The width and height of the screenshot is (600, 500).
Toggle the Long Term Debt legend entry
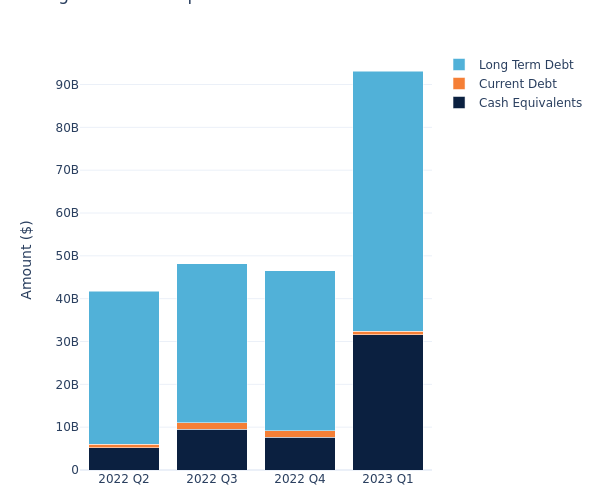[x=525, y=65]
